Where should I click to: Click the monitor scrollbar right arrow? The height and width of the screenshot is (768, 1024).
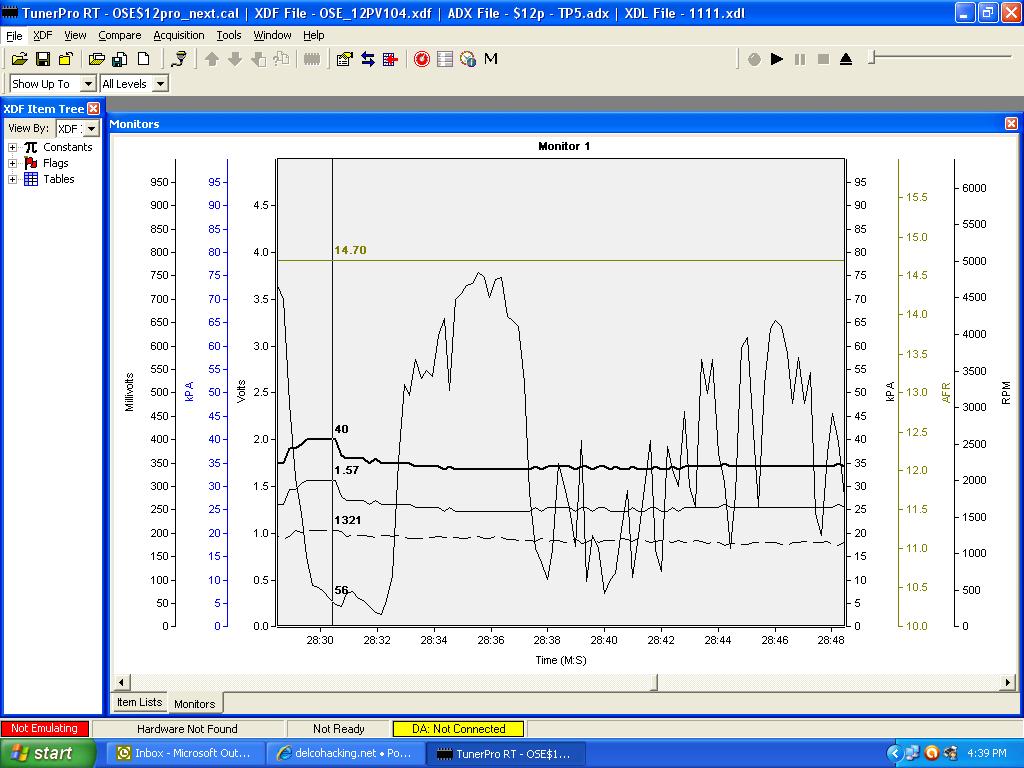coord(1008,682)
